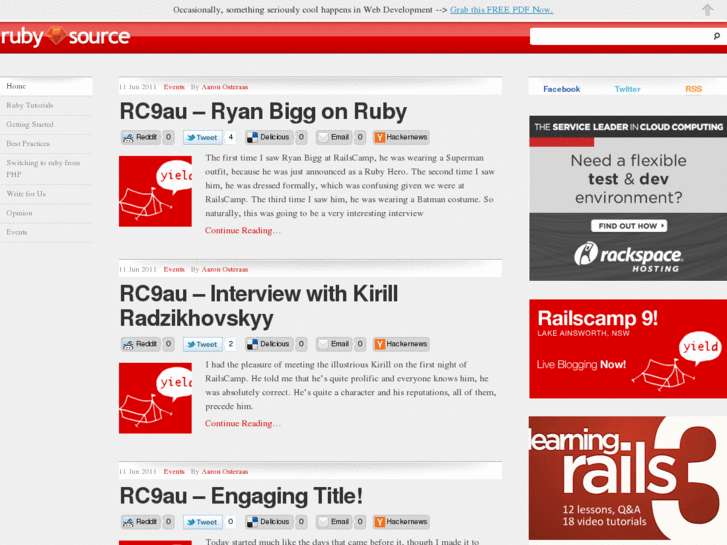This screenshot has height=545, width=727.
Task: Click Events category above Ryan Bigg article
Action: [174, 87]
